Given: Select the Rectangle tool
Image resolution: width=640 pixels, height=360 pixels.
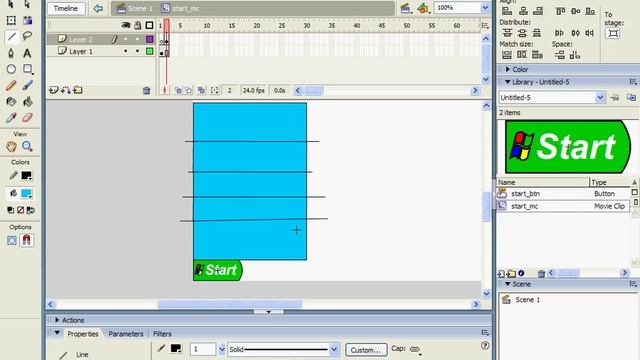Looking at the screenshot, I should 27,69.
